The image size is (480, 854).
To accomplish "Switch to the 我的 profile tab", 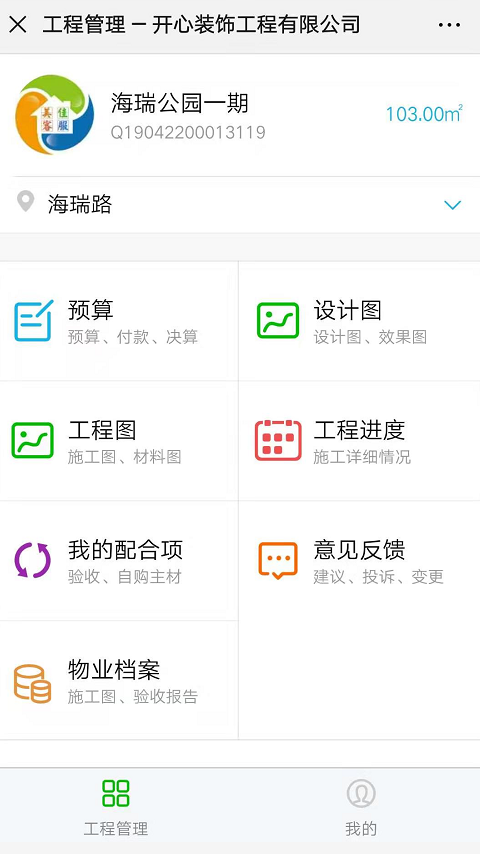I will point(361,808).
